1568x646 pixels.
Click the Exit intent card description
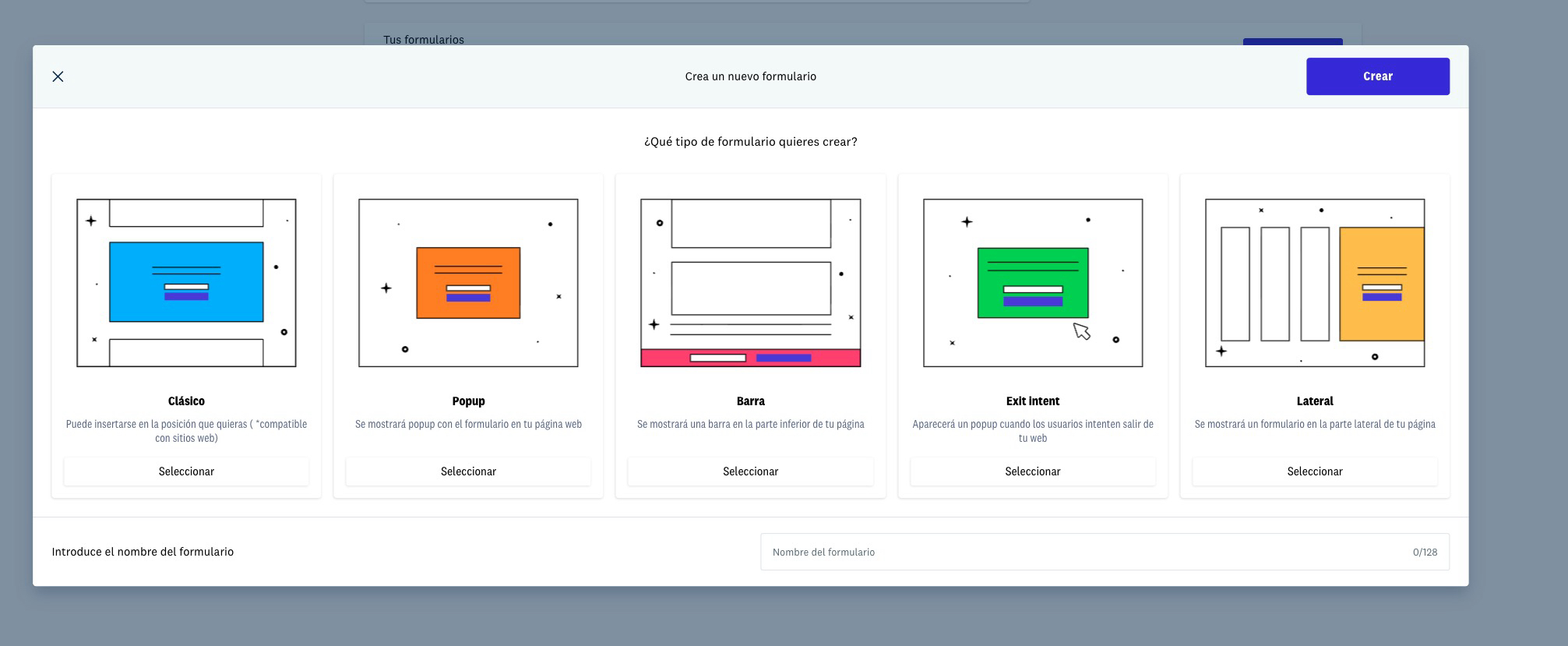coord(1032,431)
